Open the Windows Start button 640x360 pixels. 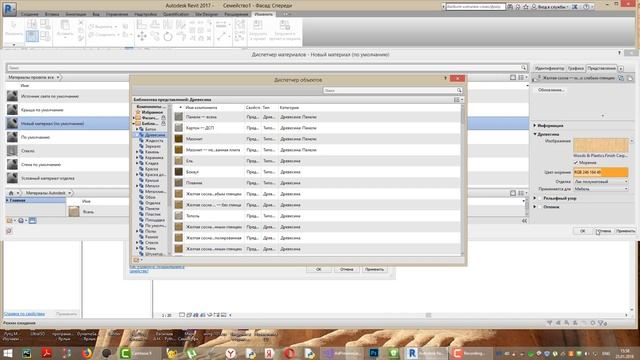pos(8,353)
